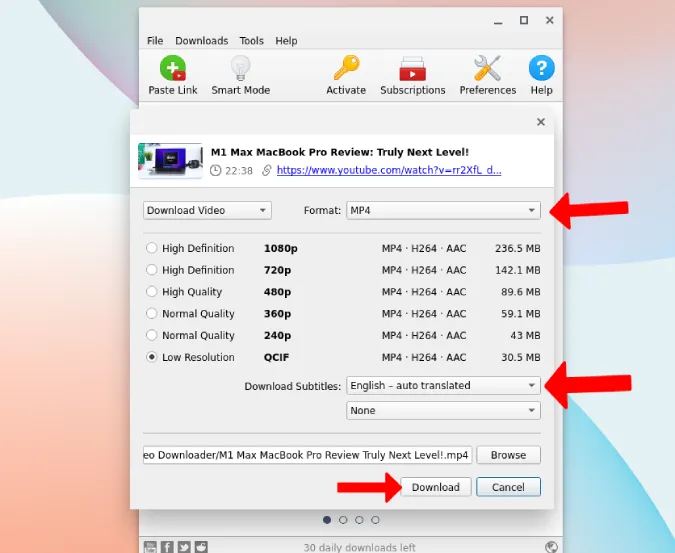The image size is (675, 553).
Task: Minimize the downloader window
Action: (x=498, y=21)
